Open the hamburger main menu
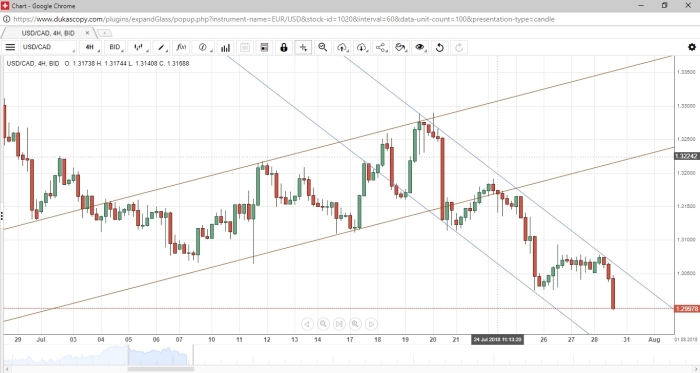The width and height of the screenshot is (700, 373). (10, 47)
